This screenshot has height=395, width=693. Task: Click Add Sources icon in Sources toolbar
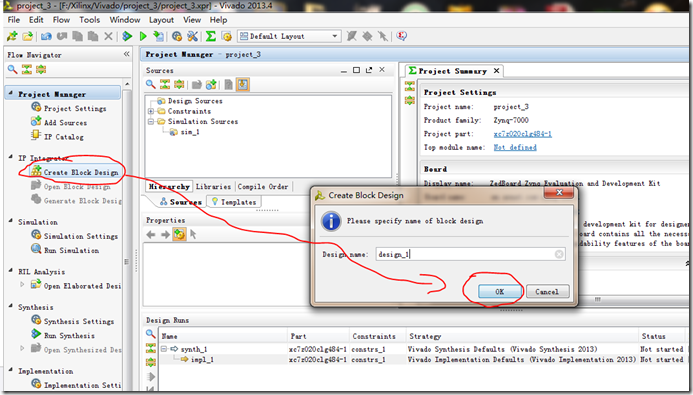(x=211, y=84)
